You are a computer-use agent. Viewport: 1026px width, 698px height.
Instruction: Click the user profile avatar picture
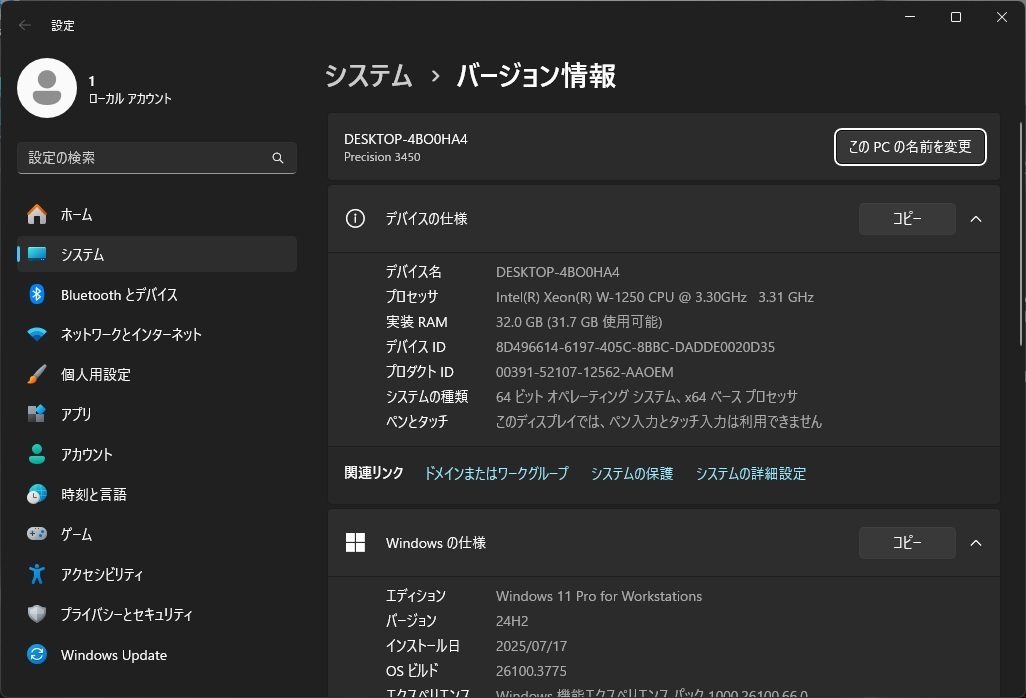tap(47, 88)
